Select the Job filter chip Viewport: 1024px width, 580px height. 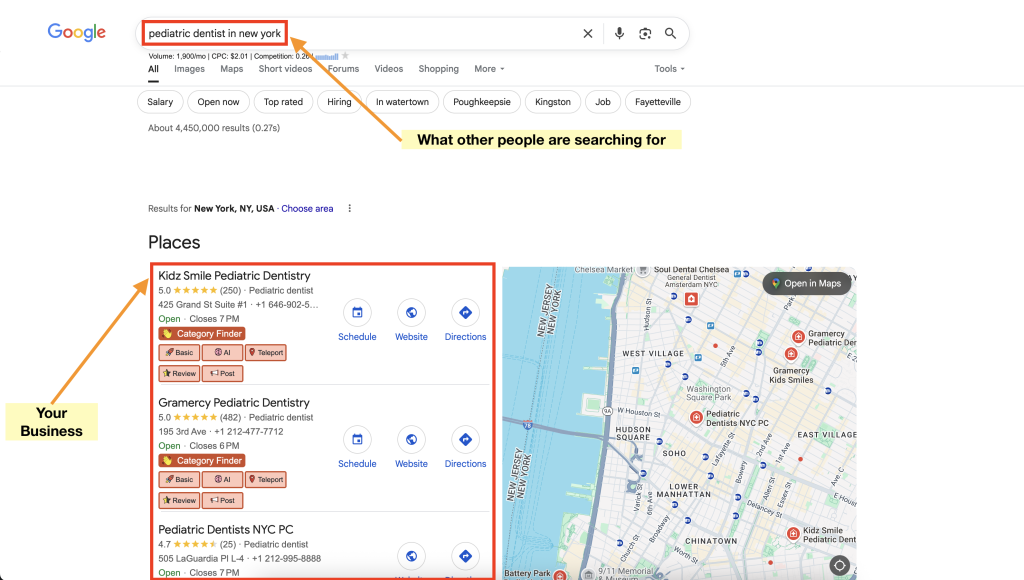(x=603, y=102)
